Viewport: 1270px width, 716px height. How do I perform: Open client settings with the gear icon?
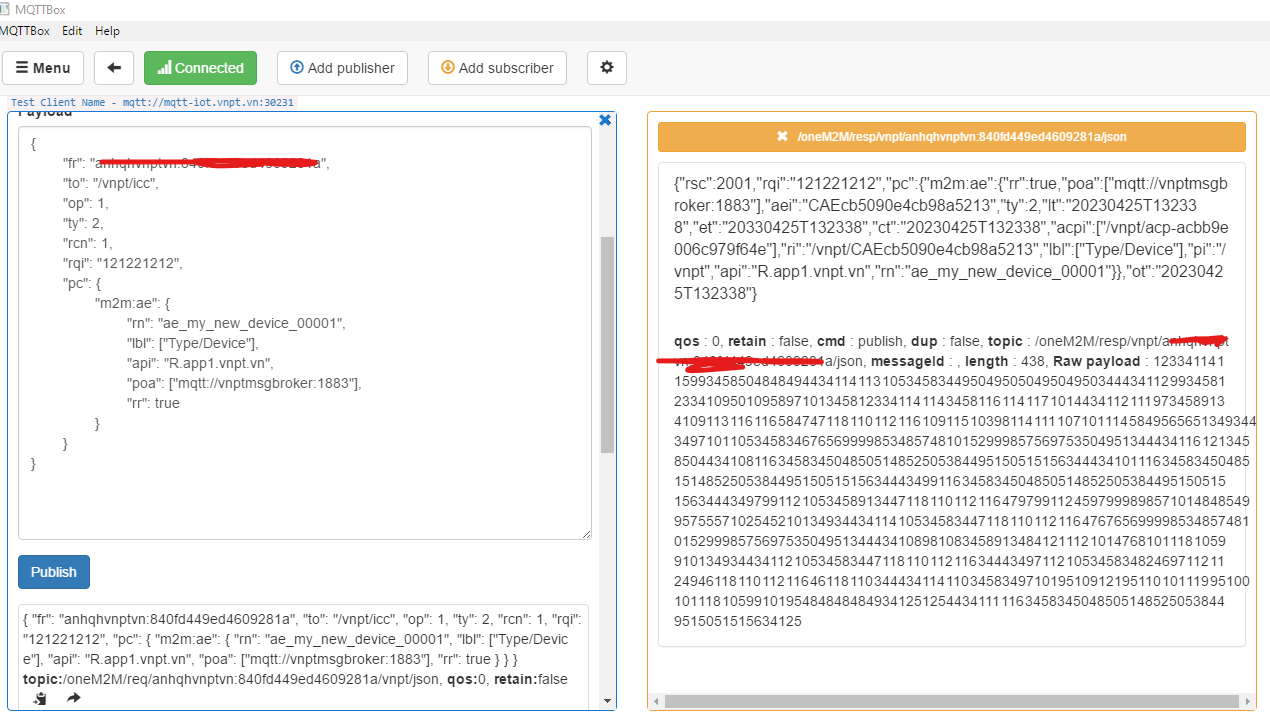click(606, 68)
